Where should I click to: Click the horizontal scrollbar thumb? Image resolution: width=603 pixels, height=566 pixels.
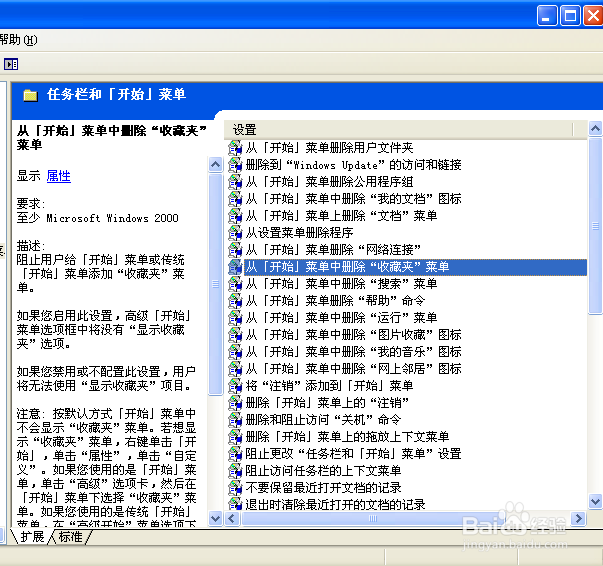click(372, 519)
